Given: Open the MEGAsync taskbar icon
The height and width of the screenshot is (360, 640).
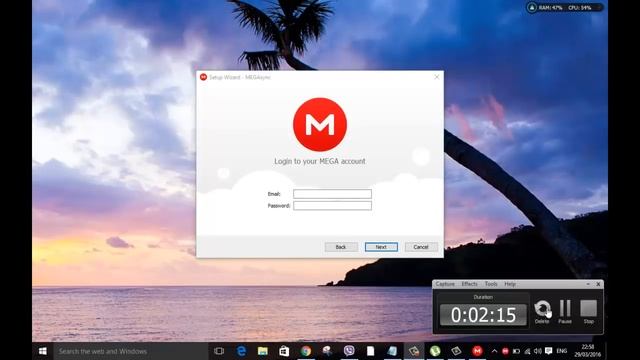Looking at the screenshot, I should [477, 351].
